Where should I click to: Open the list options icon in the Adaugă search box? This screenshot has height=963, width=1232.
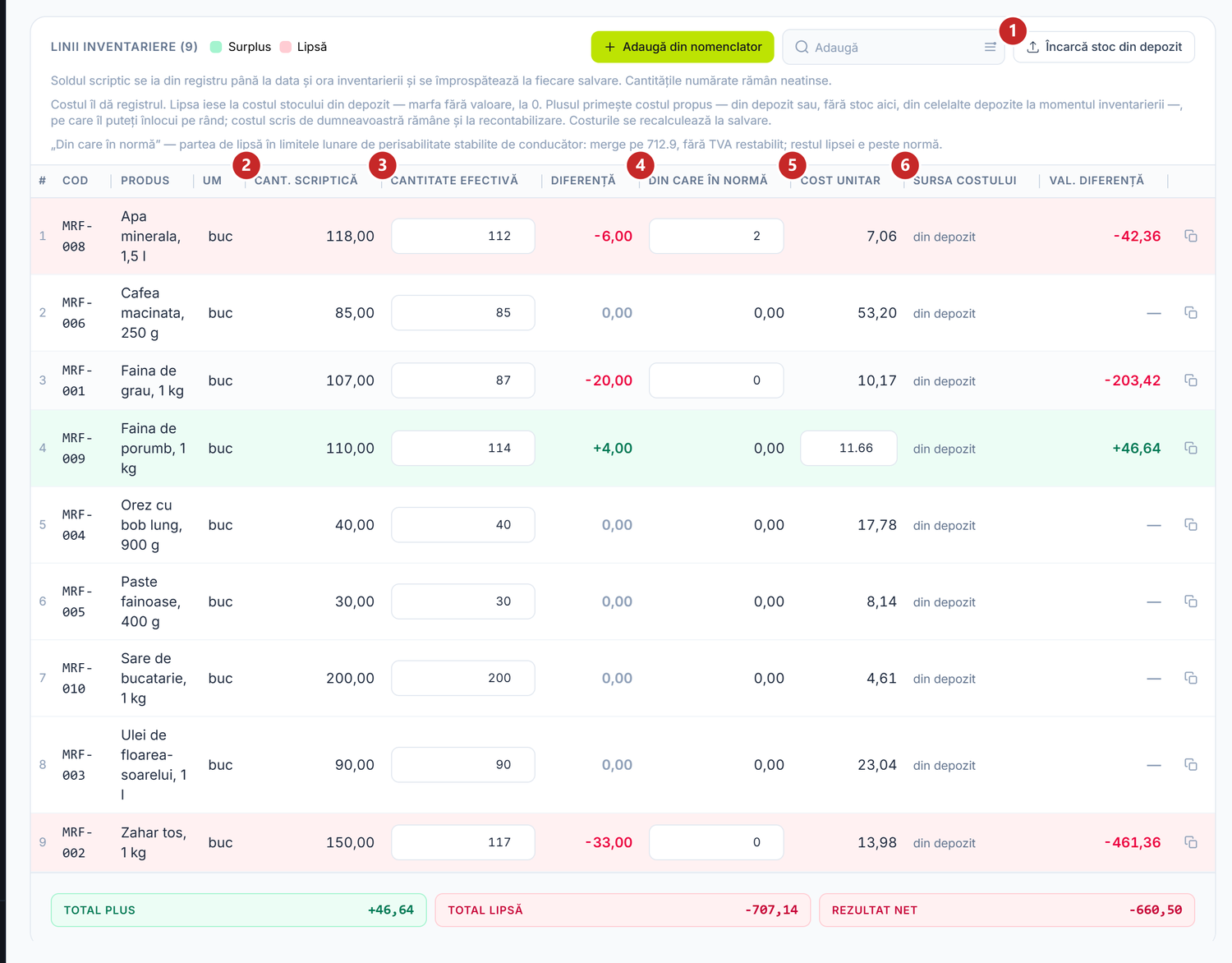coord(990,47)
